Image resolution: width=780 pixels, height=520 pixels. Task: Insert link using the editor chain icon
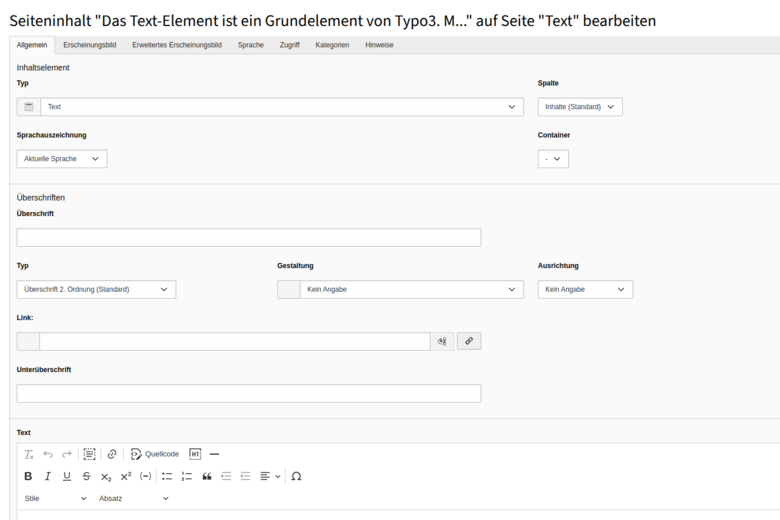tap(112, 454)
